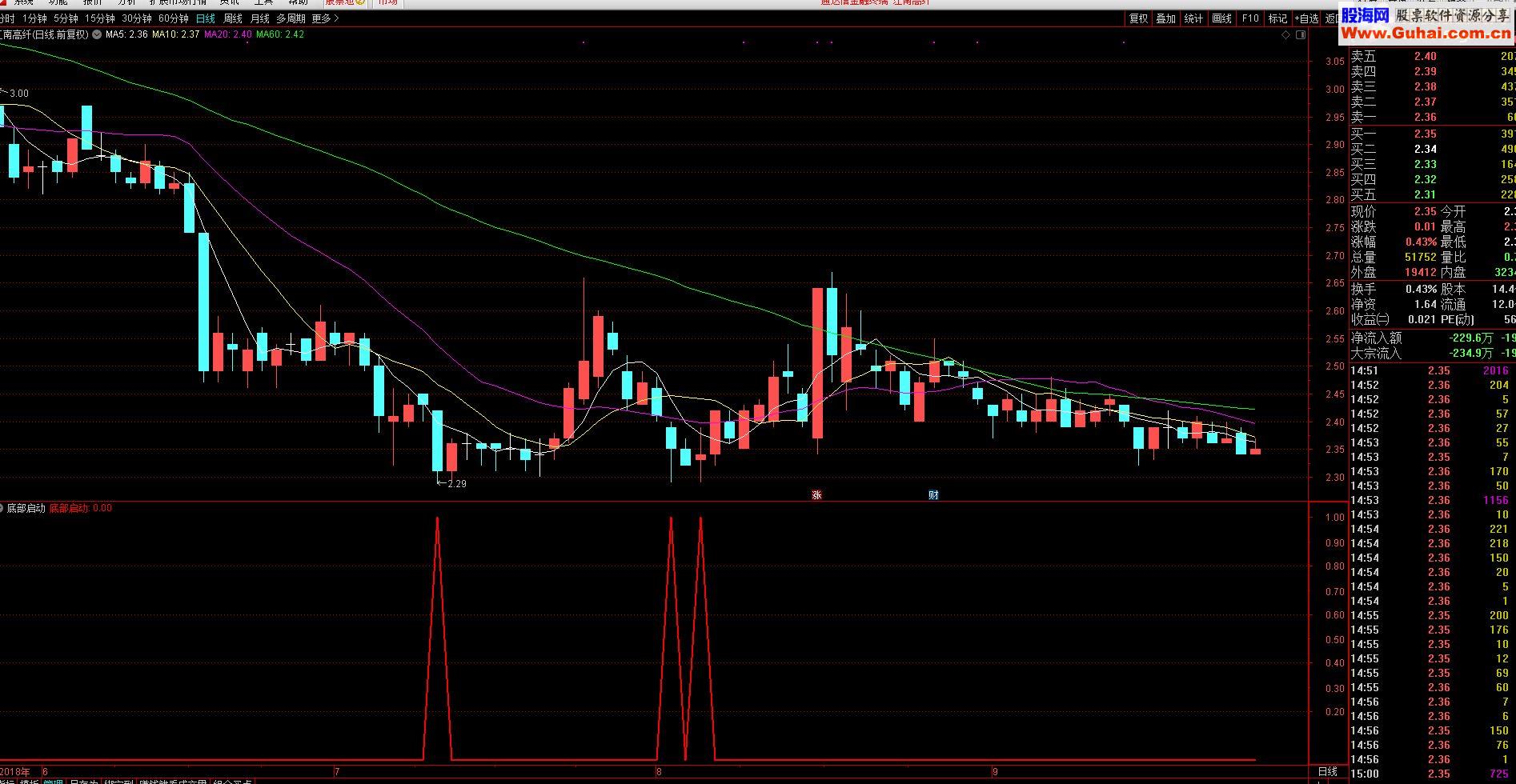The image size is (1516, 784).
Task: Switch to the 60分钟 period
Action: [x=174, y=18]
